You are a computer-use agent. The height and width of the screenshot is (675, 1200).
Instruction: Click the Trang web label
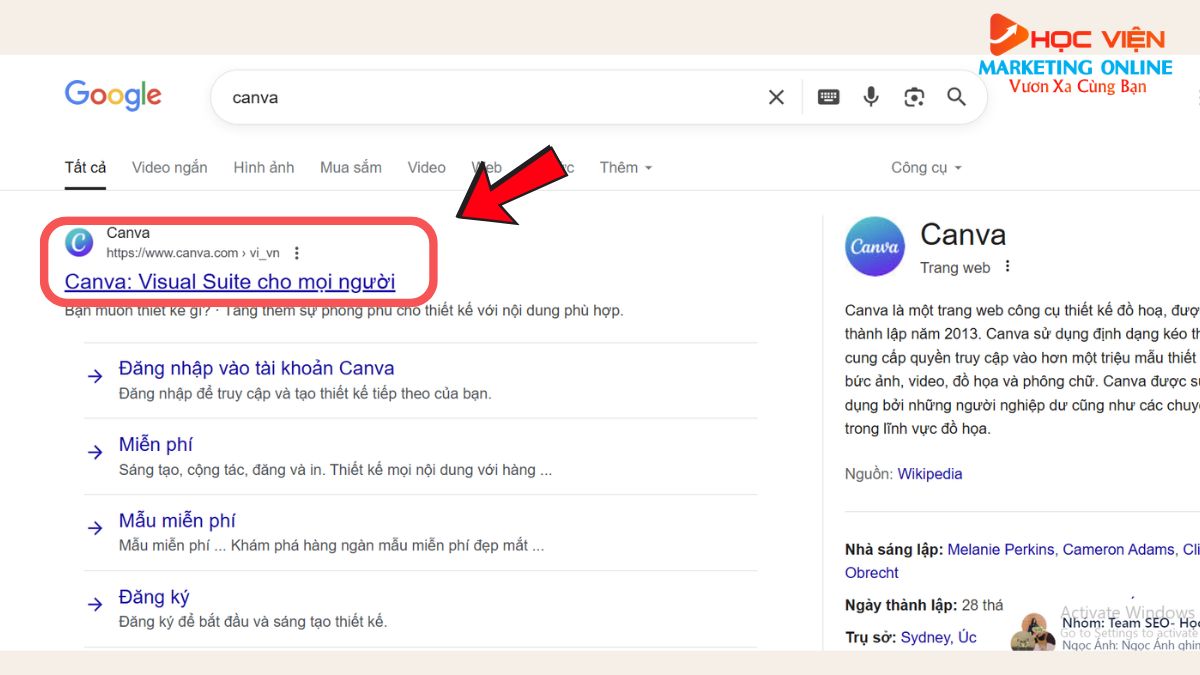tap(955, 267)
